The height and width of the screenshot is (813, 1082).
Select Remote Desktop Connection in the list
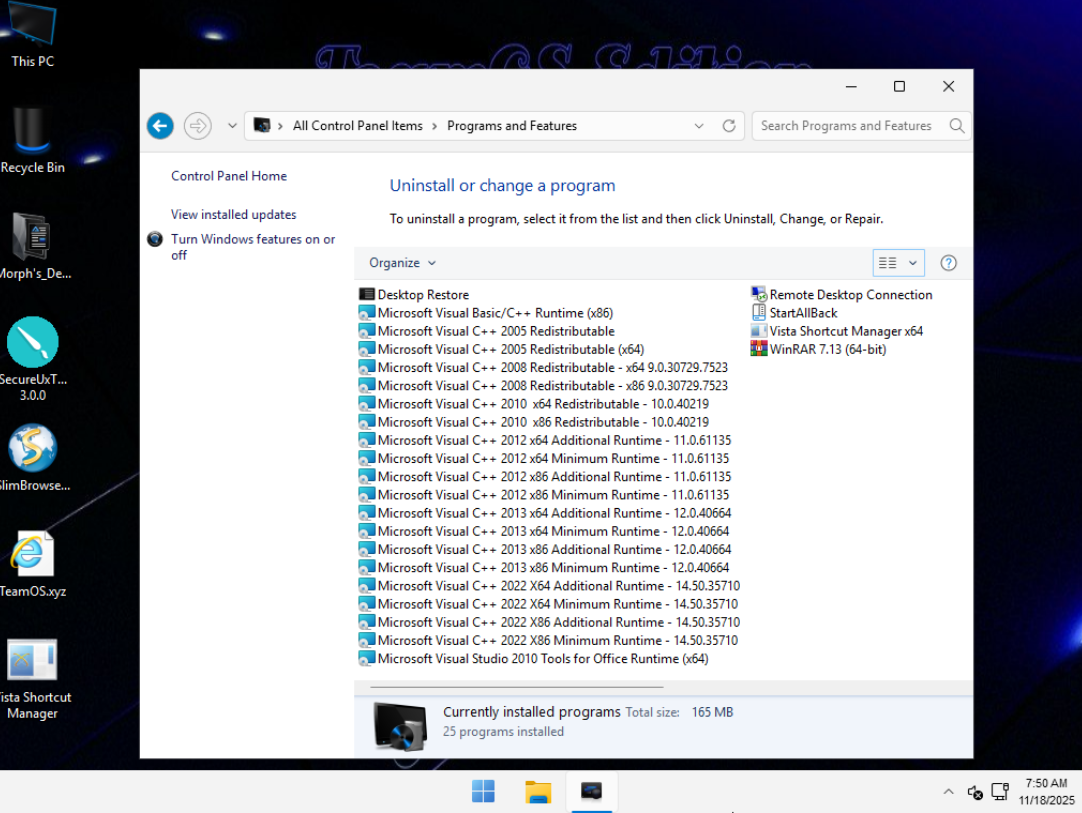pyautogui.click(x=850, y=295)
